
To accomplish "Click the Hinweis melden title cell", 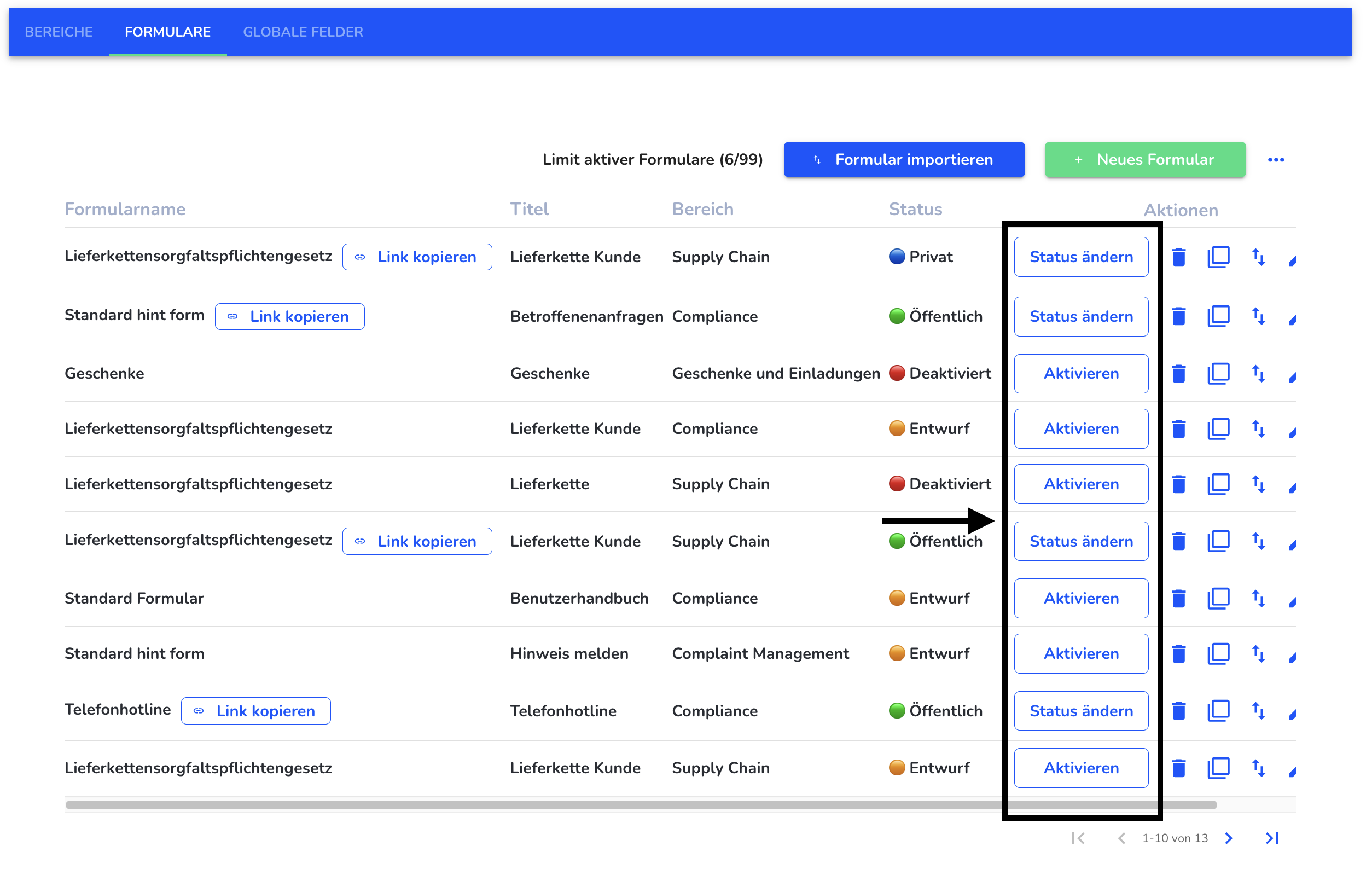I will pos(569,653).
